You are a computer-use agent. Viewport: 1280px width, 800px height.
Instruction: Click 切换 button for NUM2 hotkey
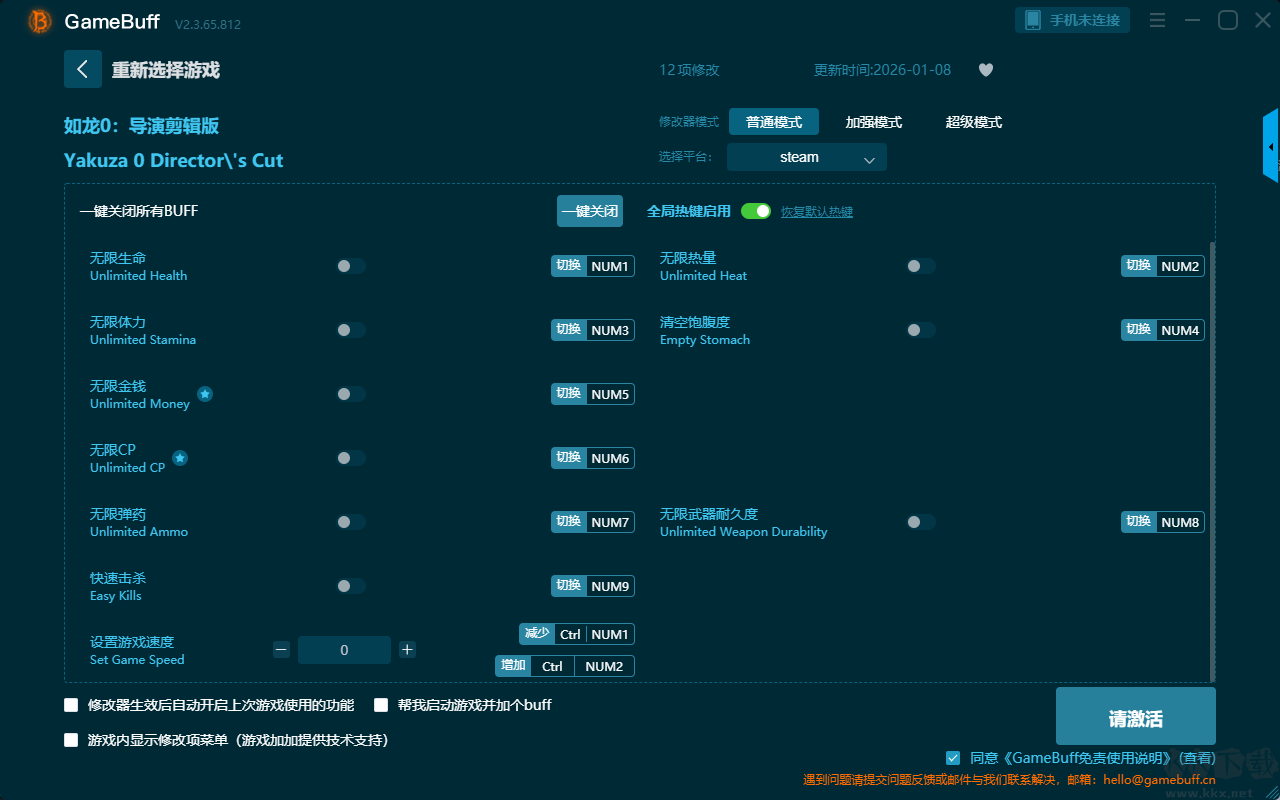pyautogui.click(x=1139, y=266)
